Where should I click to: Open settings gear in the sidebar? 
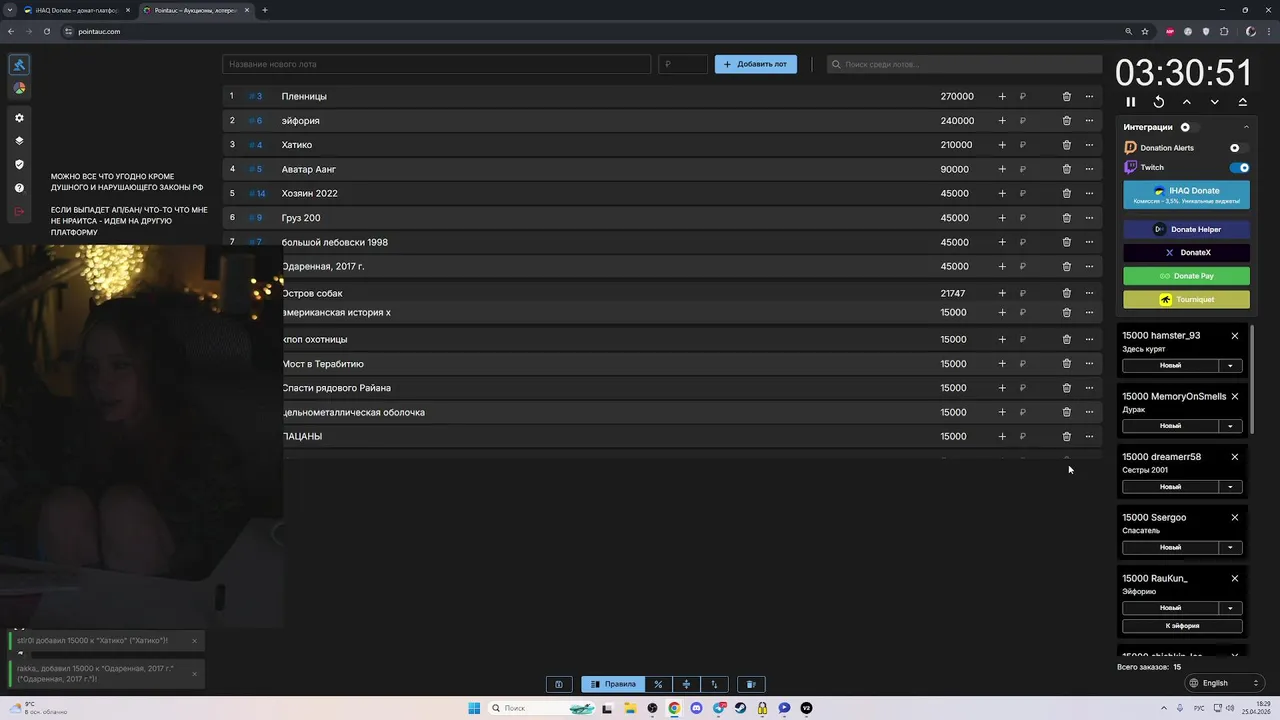coord(19,118)
